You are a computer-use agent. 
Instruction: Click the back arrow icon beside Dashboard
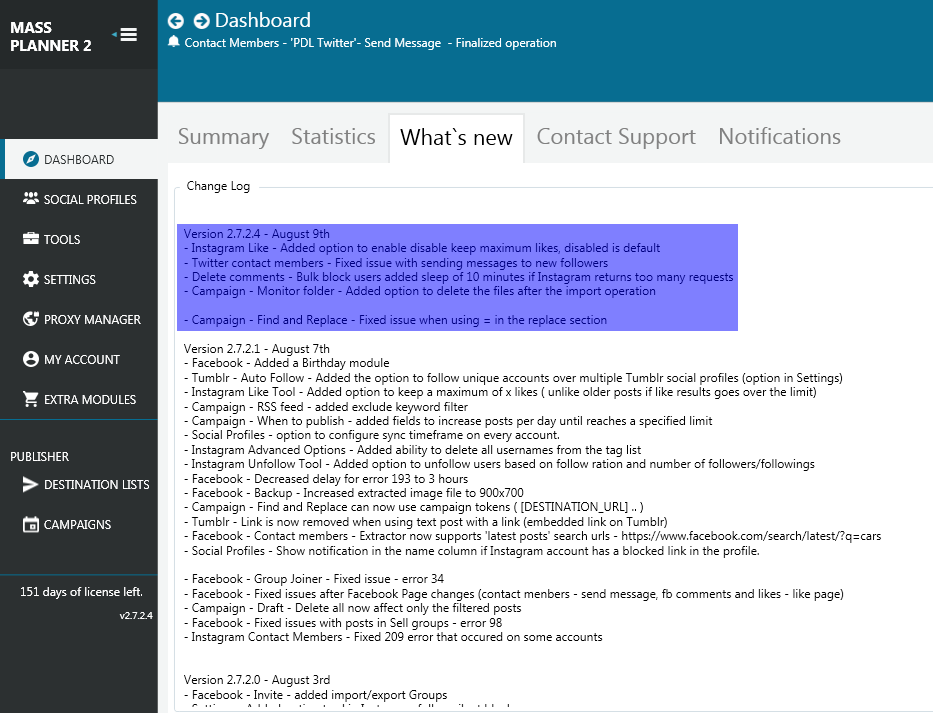tap(176, 20)
